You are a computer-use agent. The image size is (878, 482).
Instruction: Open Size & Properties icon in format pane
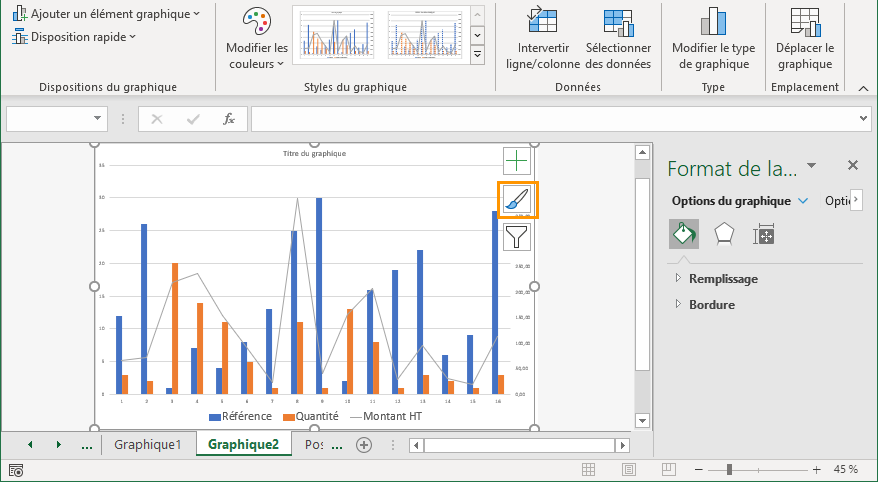(x=764, y=234)
